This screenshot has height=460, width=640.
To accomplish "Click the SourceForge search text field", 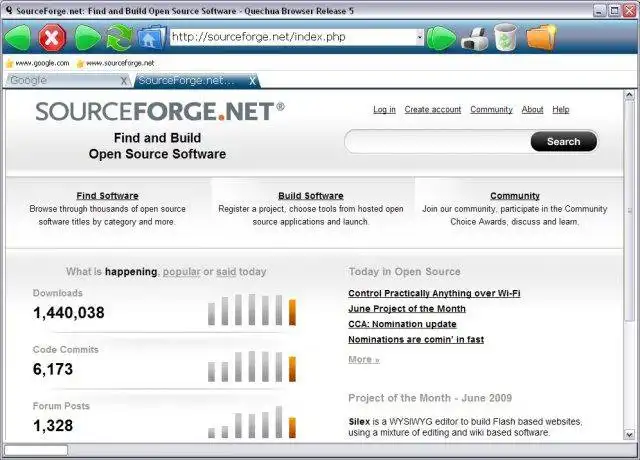I will click(438, 142).
